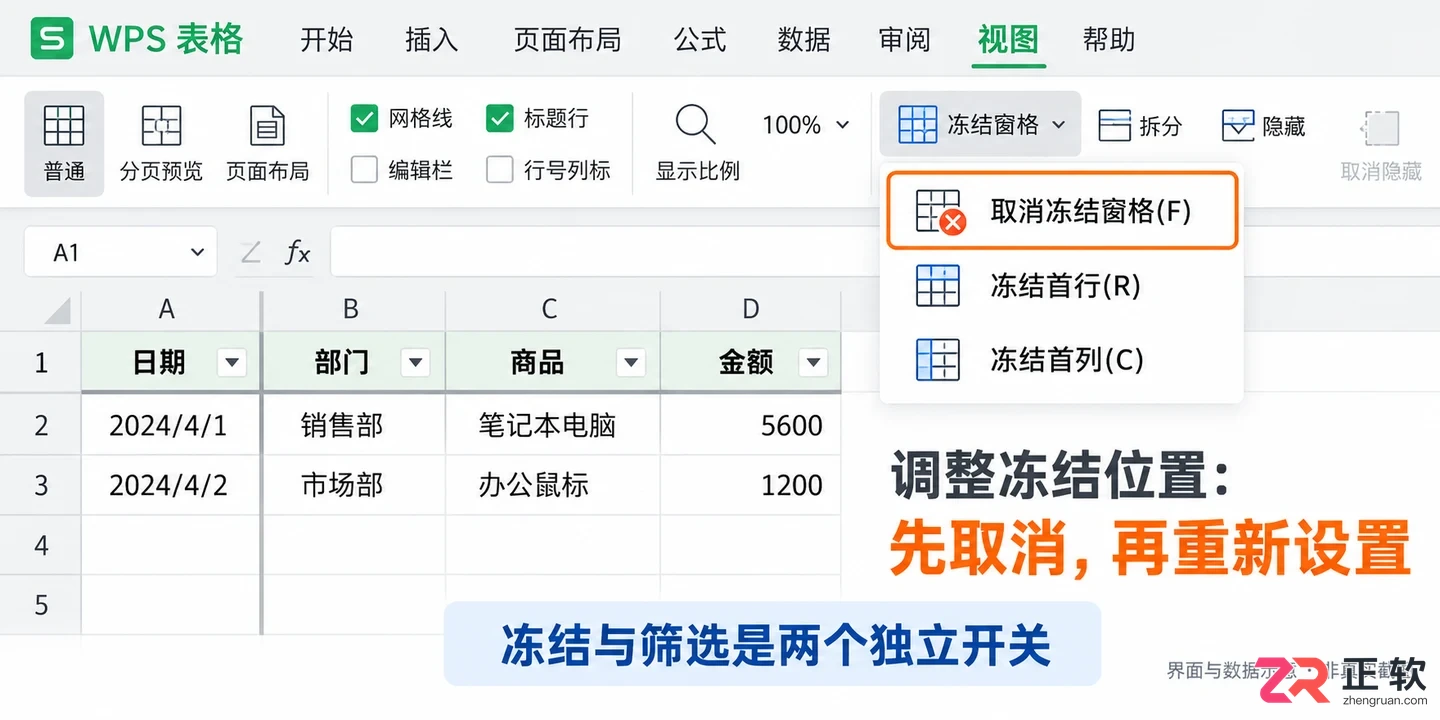Select the cell containing 市场部

[354, 485]
